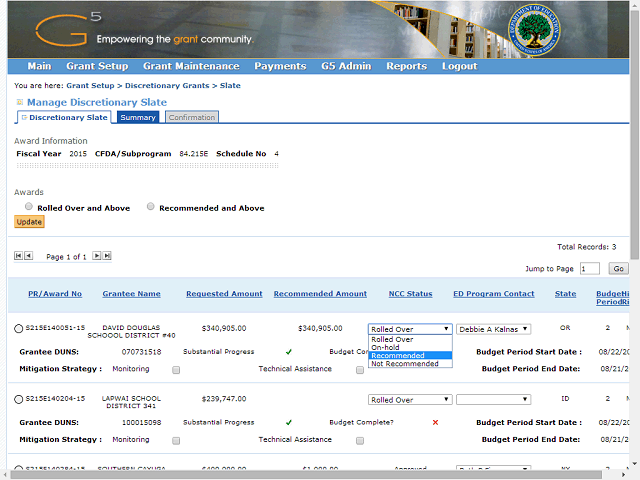Sort by Requested Amount column header
This screenshot has width=640, height=480.
tap(224, 294)
